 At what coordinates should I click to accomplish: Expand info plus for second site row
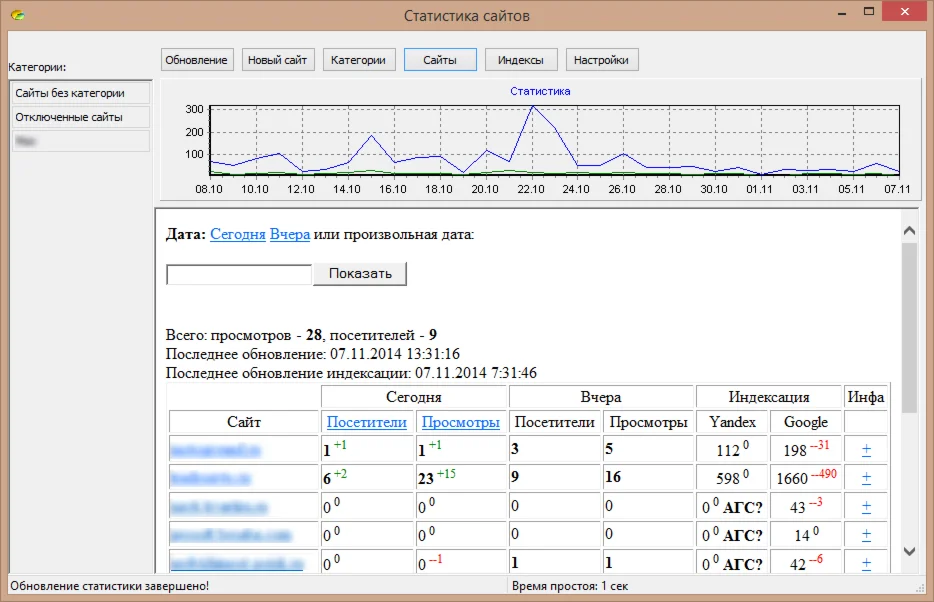pyautogui.click(x=866, y=478)
